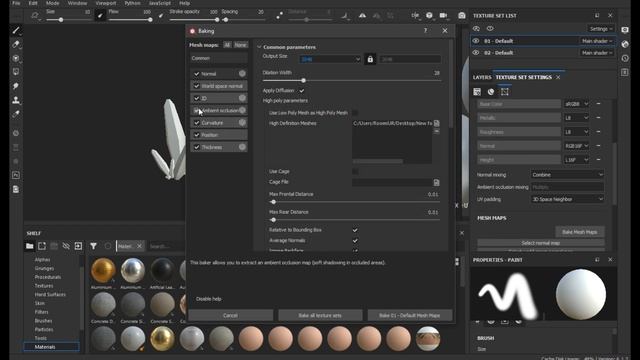The height and width of the screenshot is (360, 640).
Task: Select the Smudge tool
Action: tap(16, 86)
